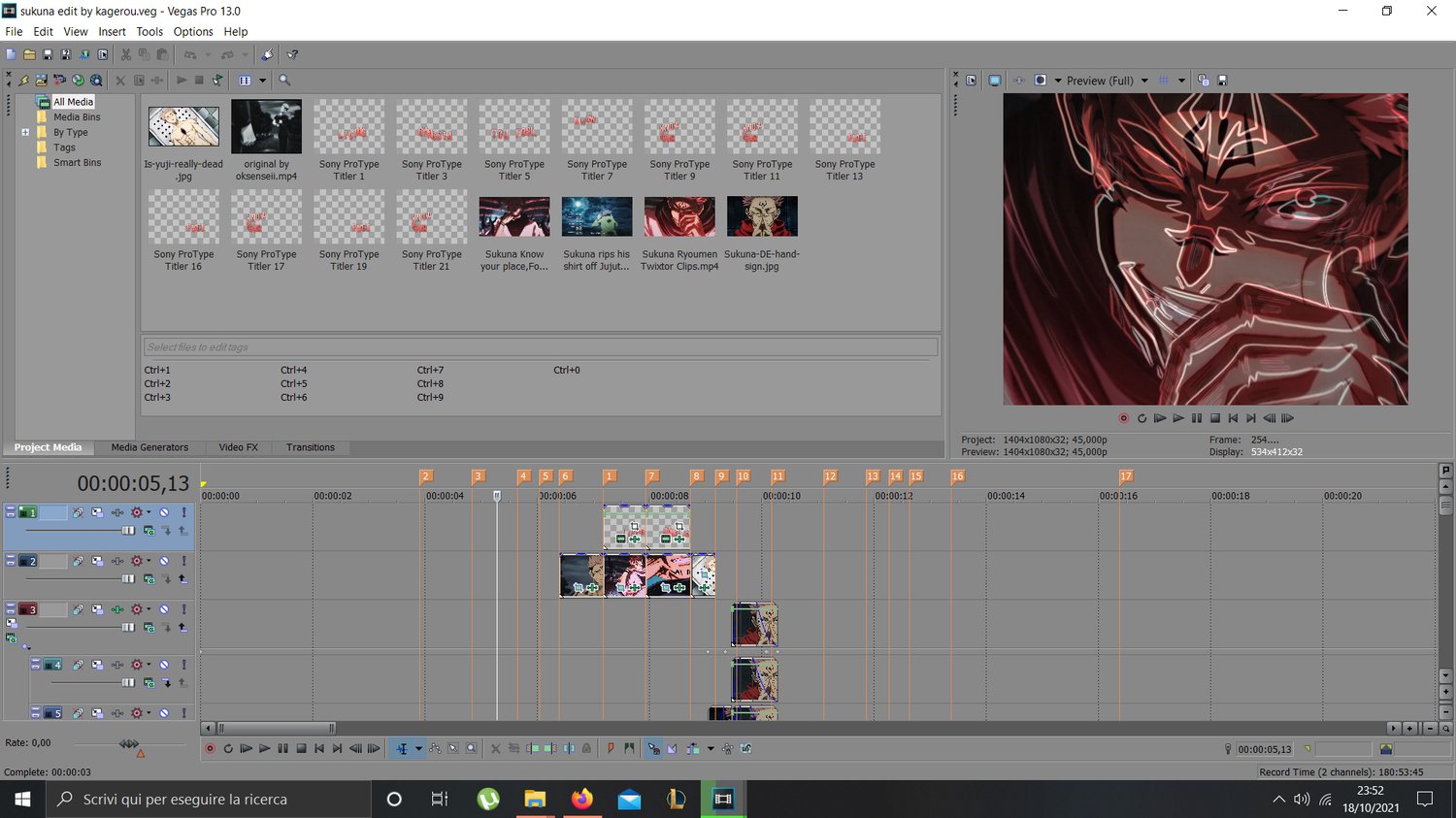The height and width of the screenshot is (818, 1456).
Task: Click Split Screen View icon in preview
Action: point(1041,81)
